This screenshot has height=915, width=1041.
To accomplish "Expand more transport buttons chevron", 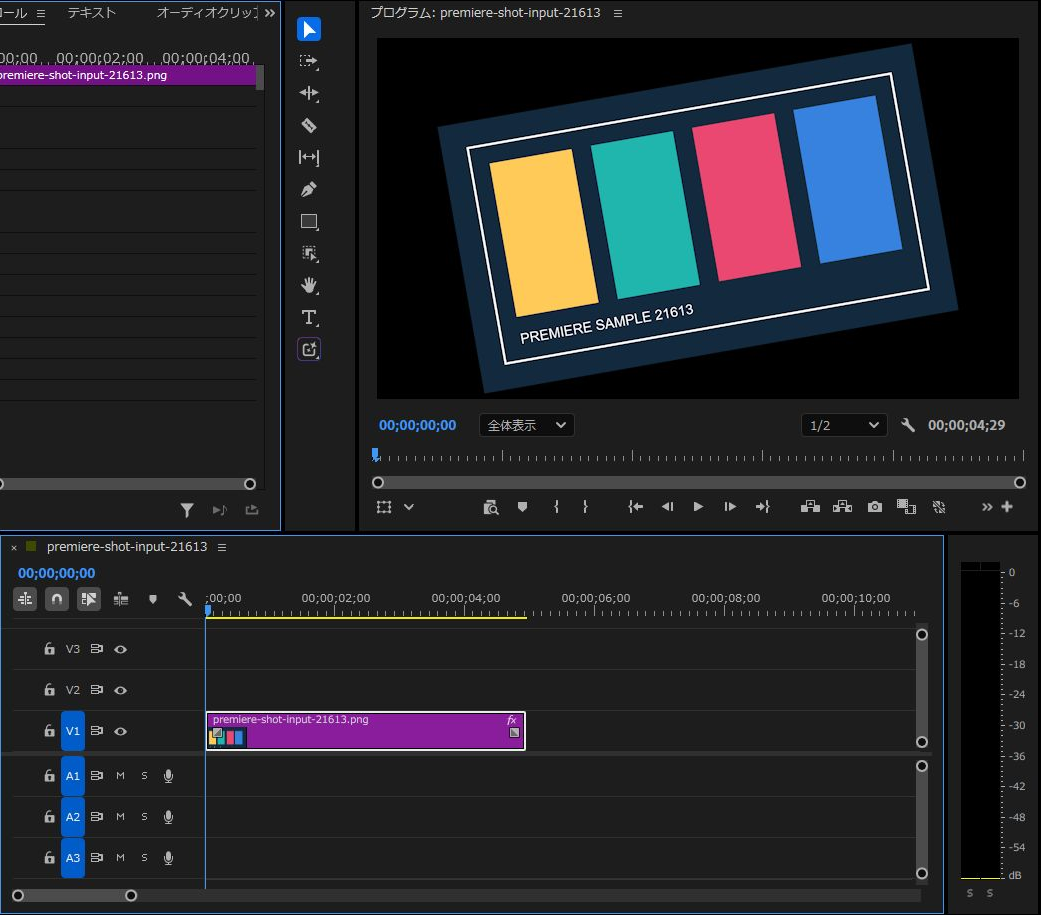I will click(x=987, y=507).
